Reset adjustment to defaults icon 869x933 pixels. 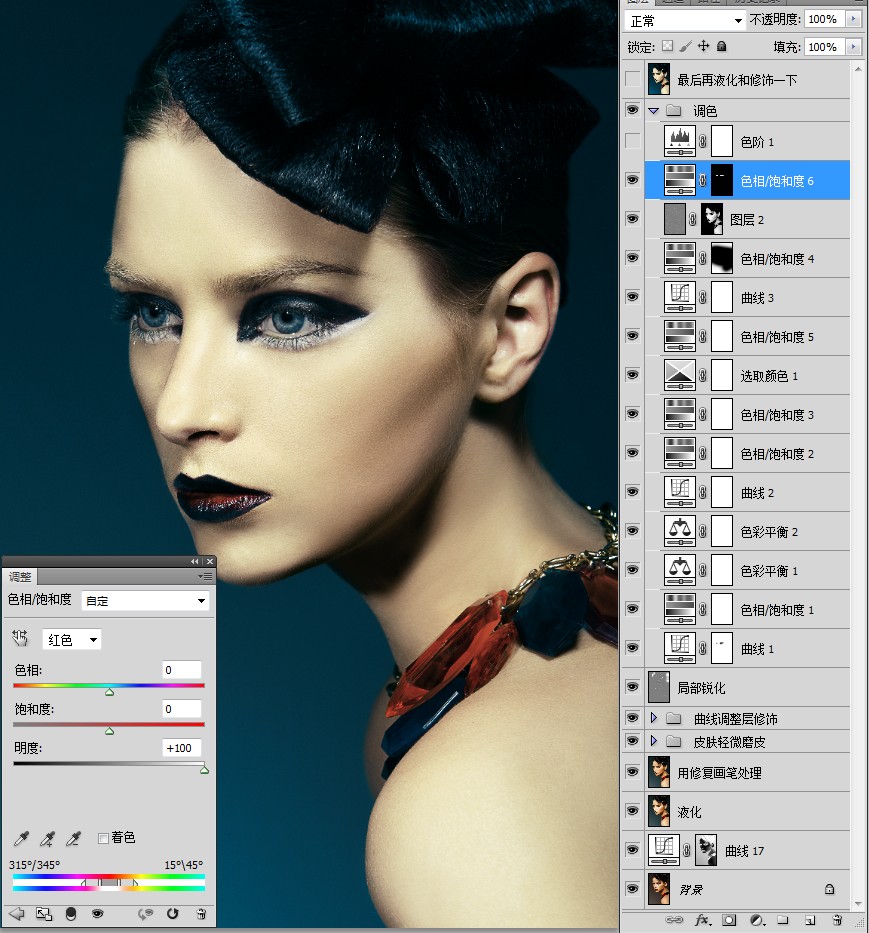173,914
